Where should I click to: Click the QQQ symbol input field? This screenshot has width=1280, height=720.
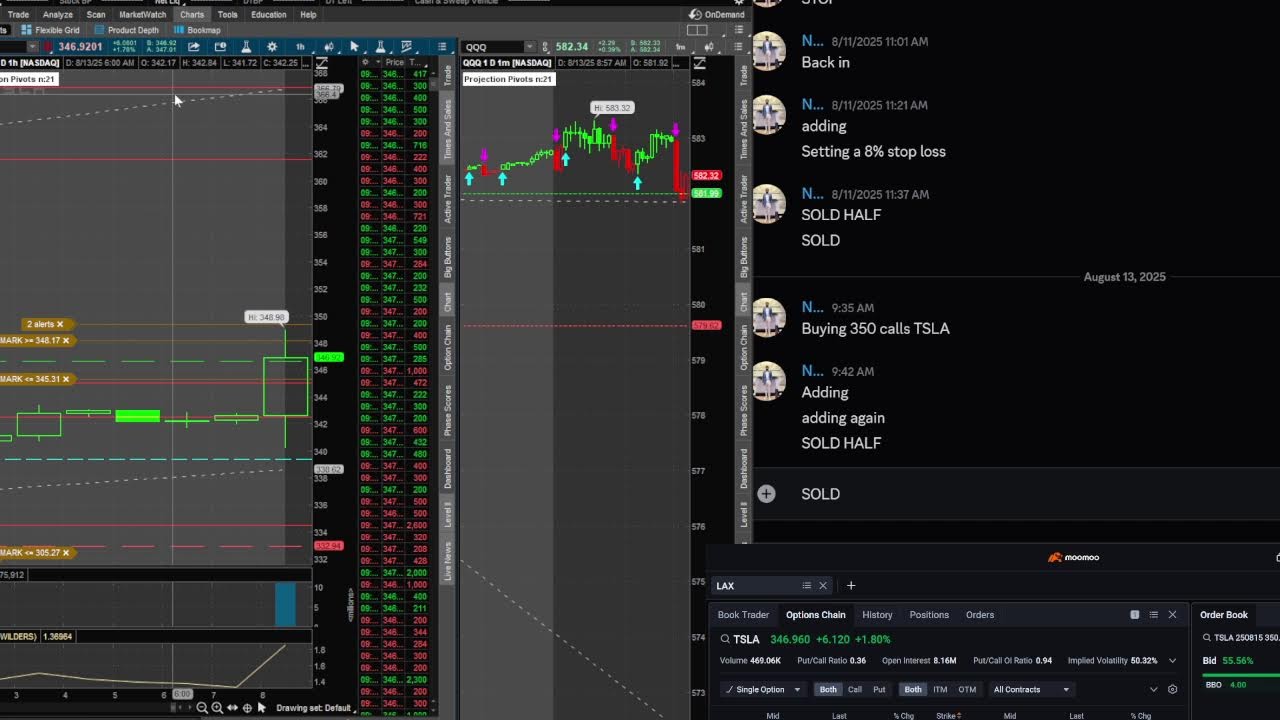[493, 47]
